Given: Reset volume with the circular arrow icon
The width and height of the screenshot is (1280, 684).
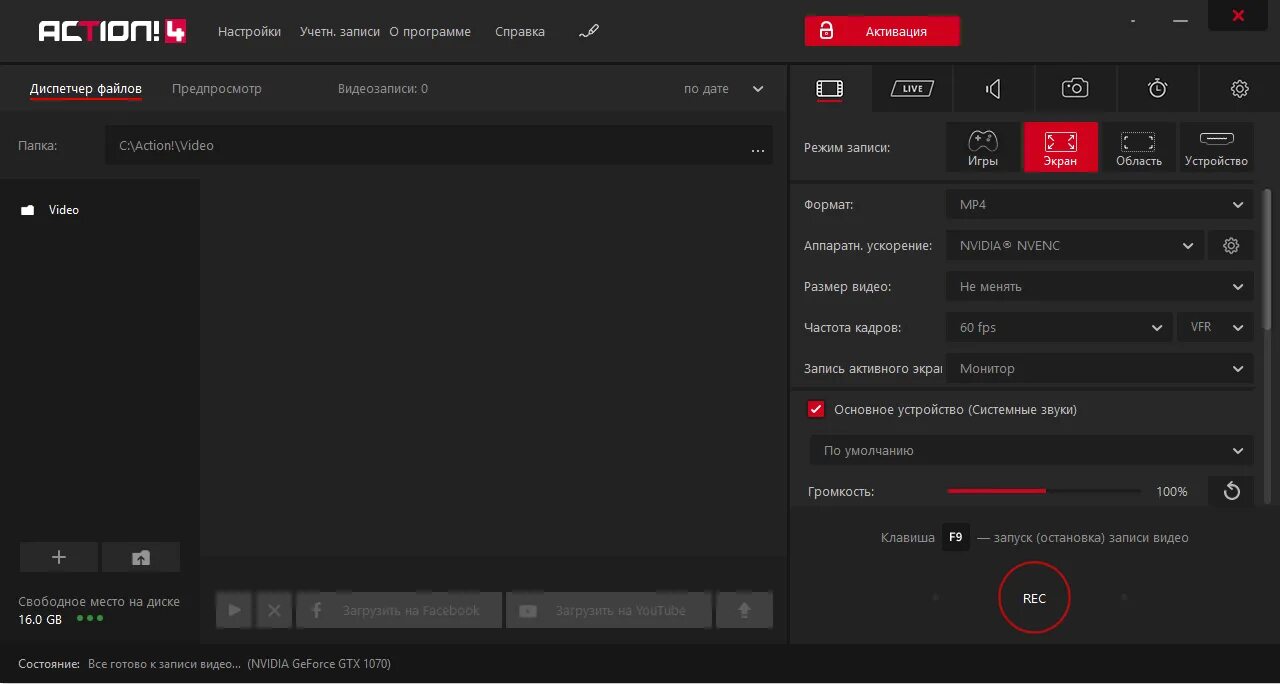Looking at the screenshot, I should click(x=1231, y=491).
